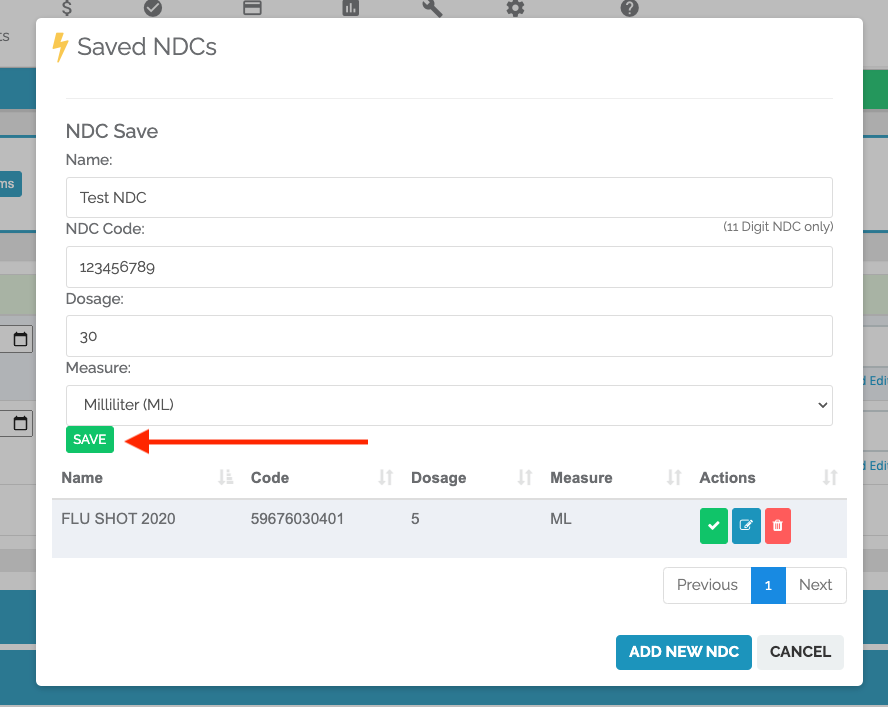Click the (11 Digit NDC only) hint text
This screenshot has height=707, width=888.
pos(778,227)
